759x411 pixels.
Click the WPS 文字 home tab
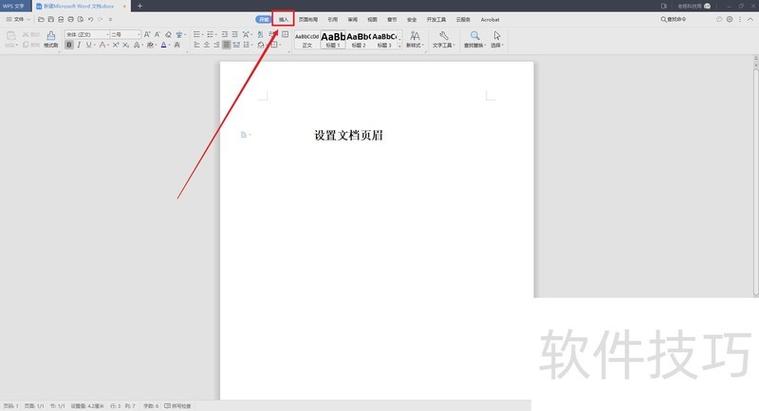[14, 6]
